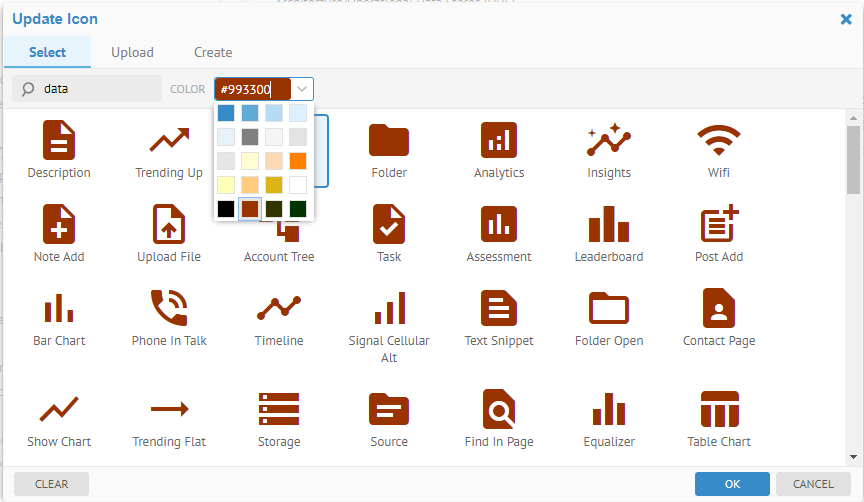Pick the bright orange color swatch
The image size is (864, 502).
click(298, 161)
